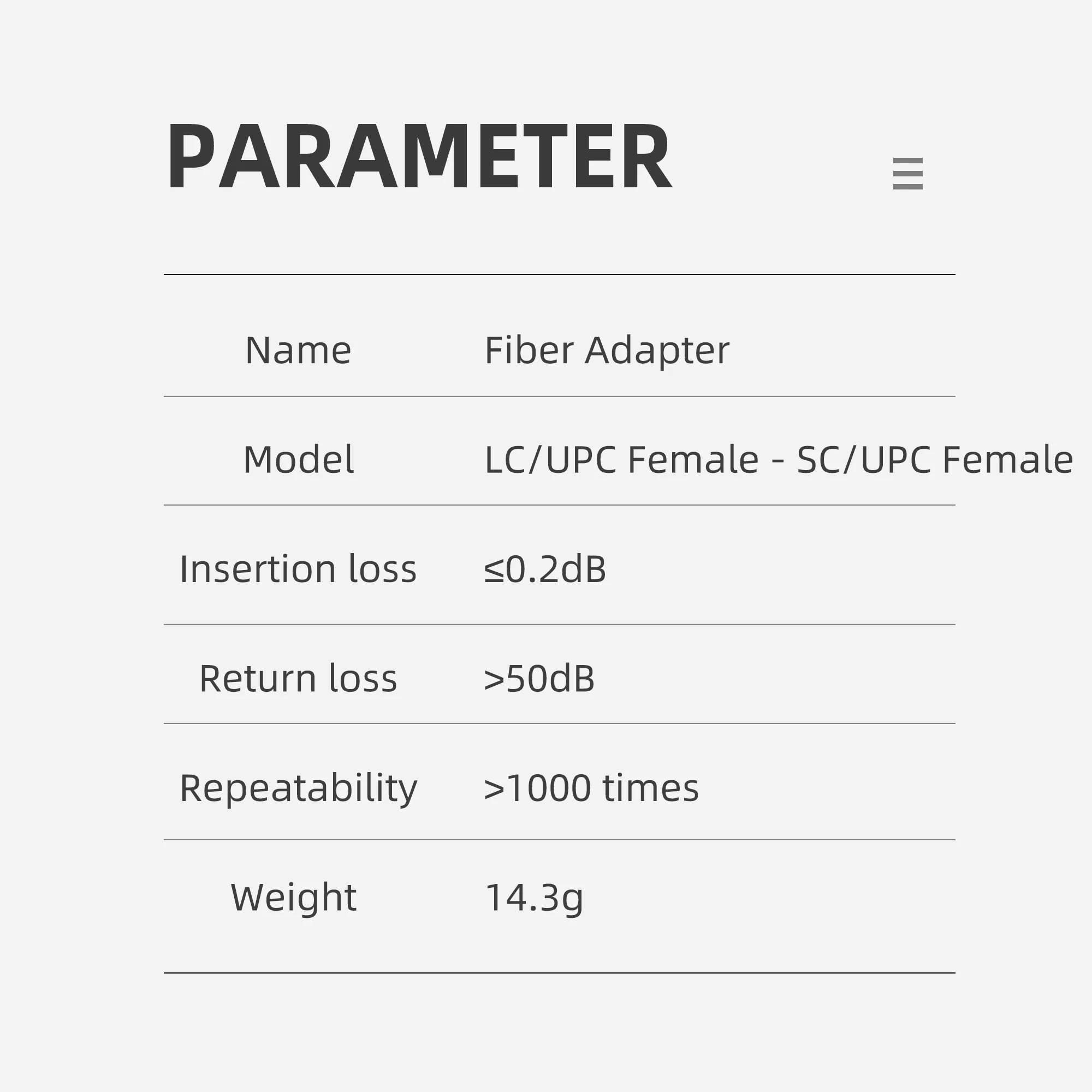Click the PARAMETER heading

(419, 157)
